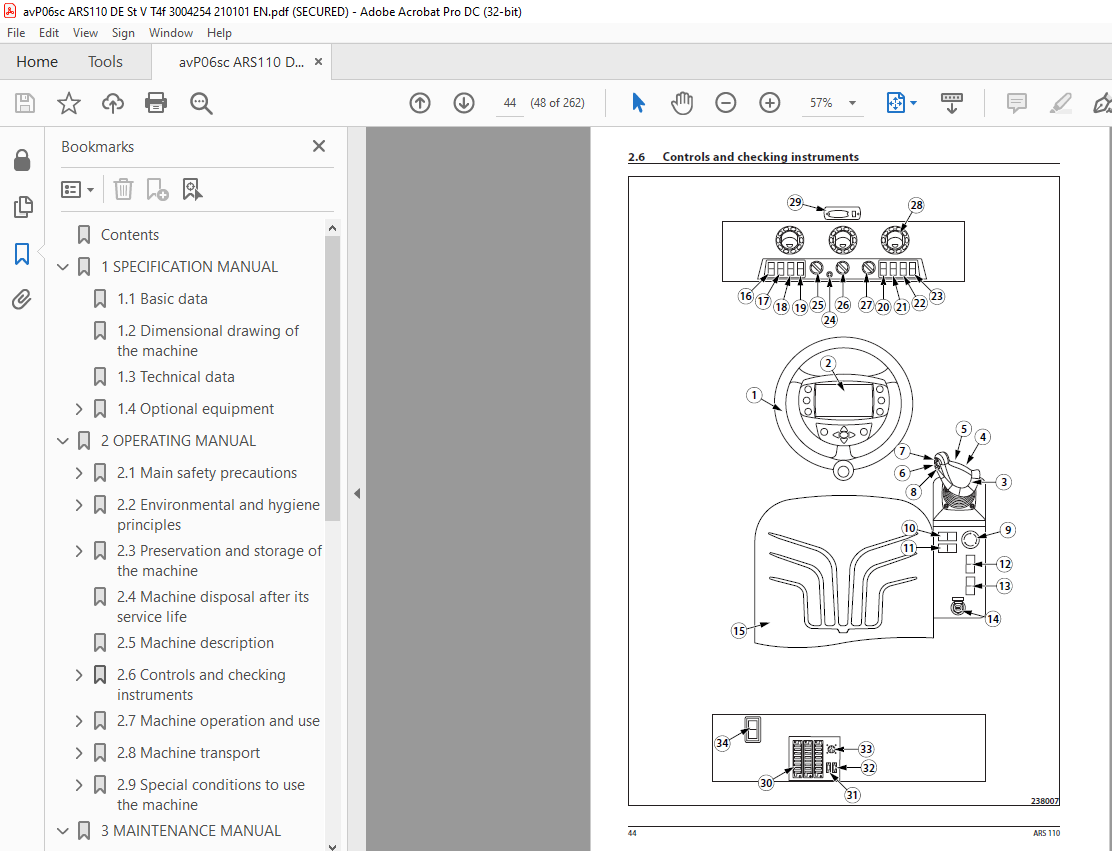Open bookmark options dropdown menu
The image size is (1112, 851).
tap(77, 189)
